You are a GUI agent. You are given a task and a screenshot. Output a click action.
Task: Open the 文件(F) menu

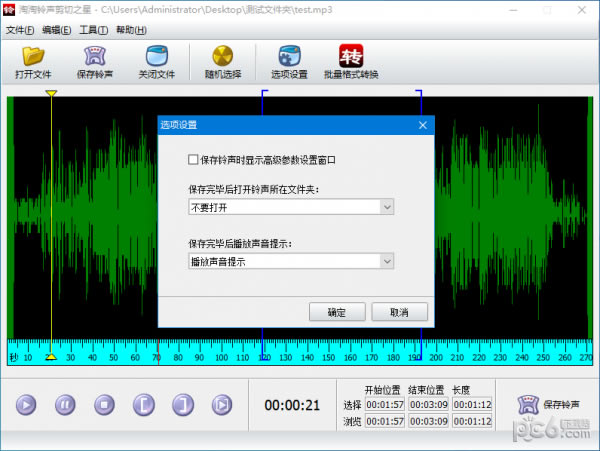click(20, 30)
